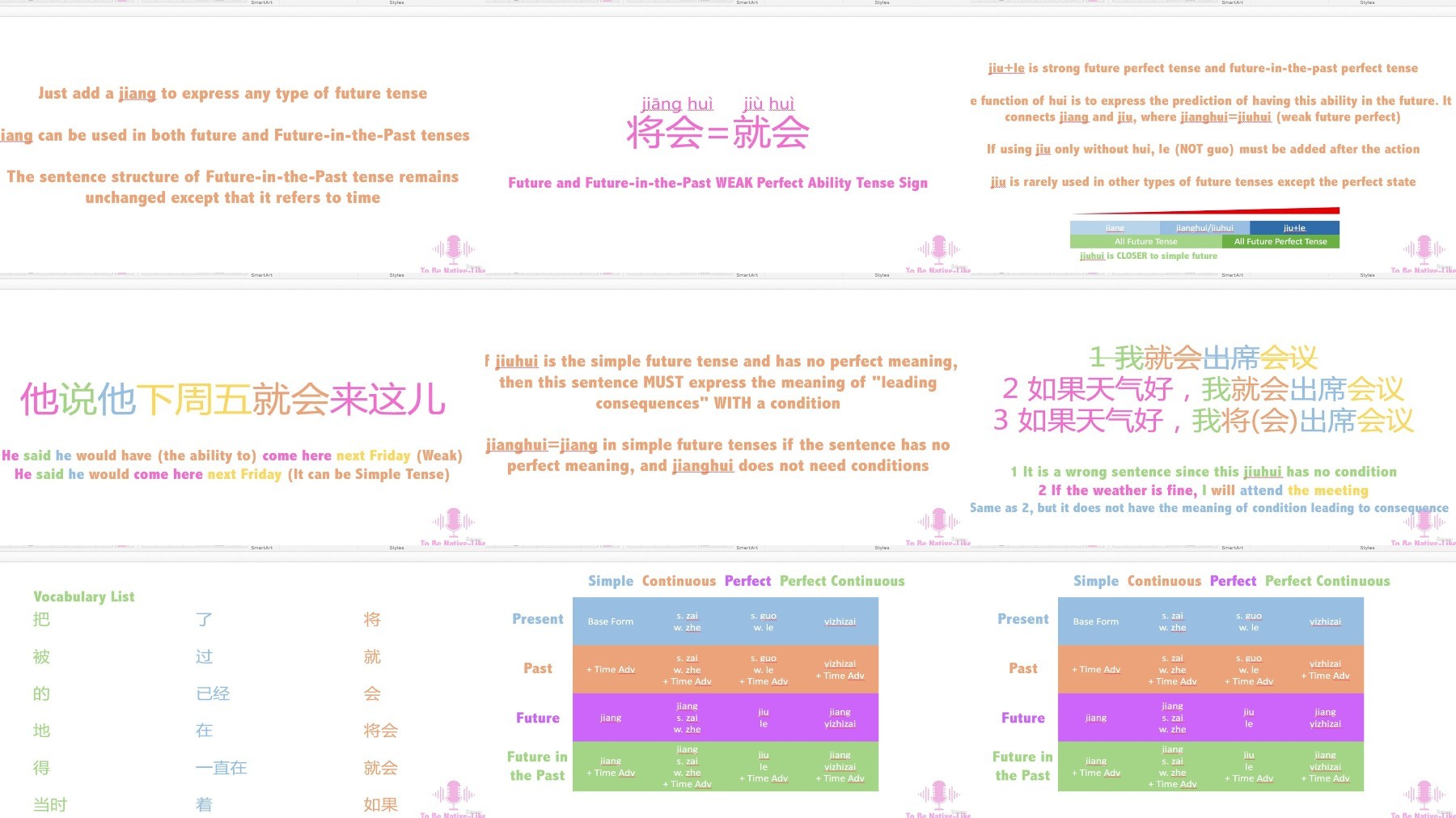Click vocabulary word 过
Viewport: 1456px width, 818px height.
[204, 657]
